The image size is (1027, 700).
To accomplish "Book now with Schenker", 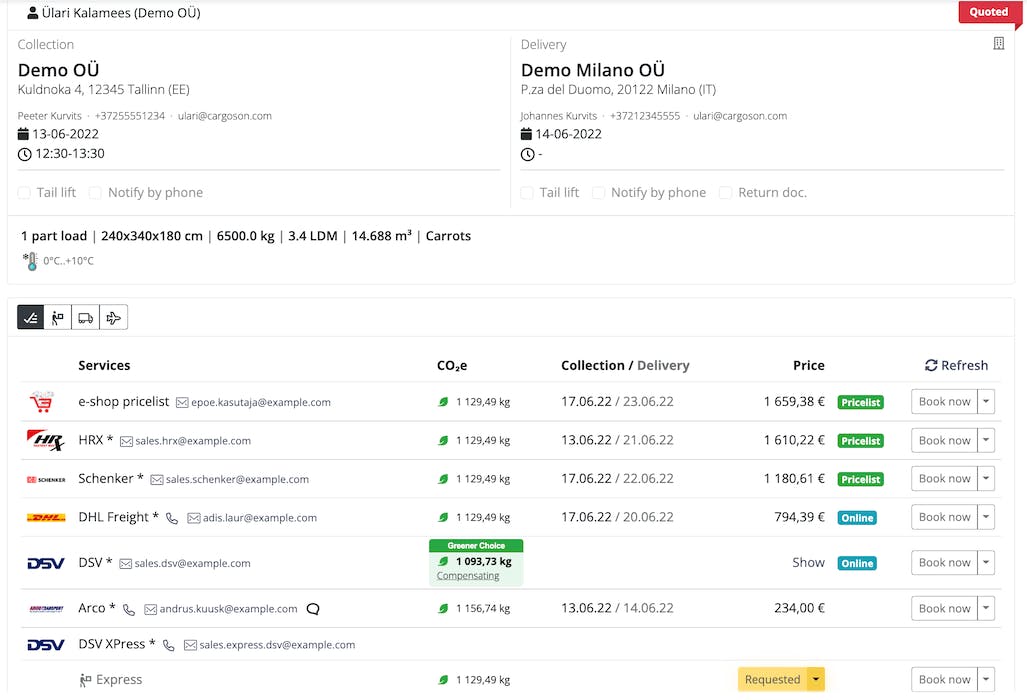I will tap(944, 479).
